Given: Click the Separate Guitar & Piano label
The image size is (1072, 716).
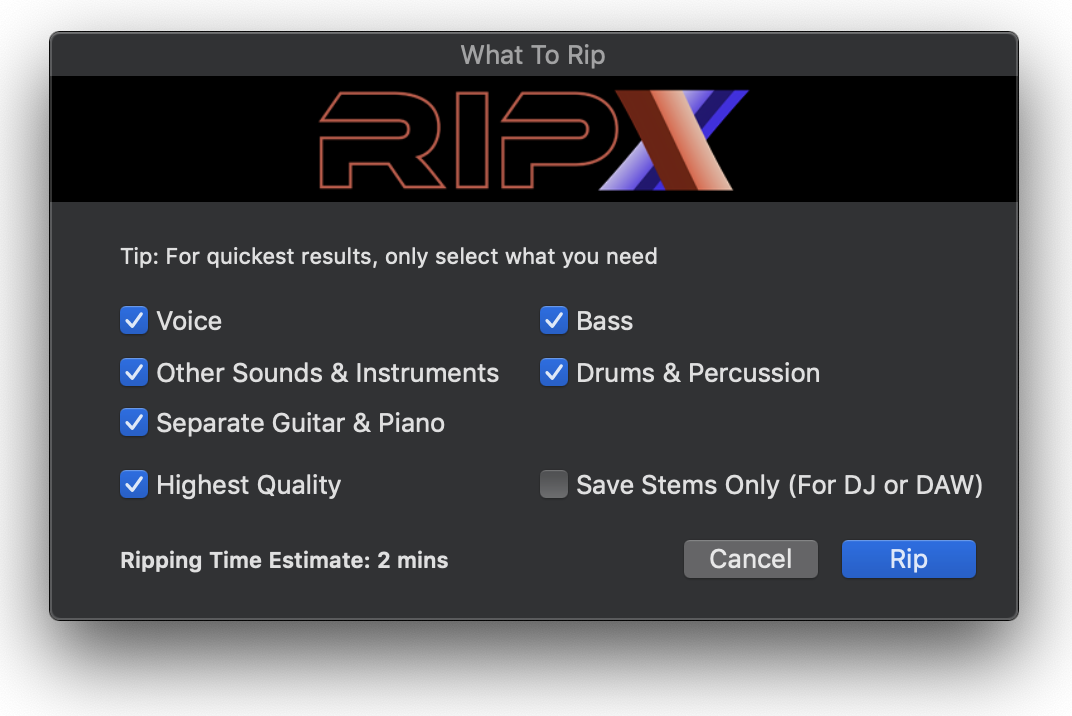Looking at the screenshot, I should [x=300, y=422].
